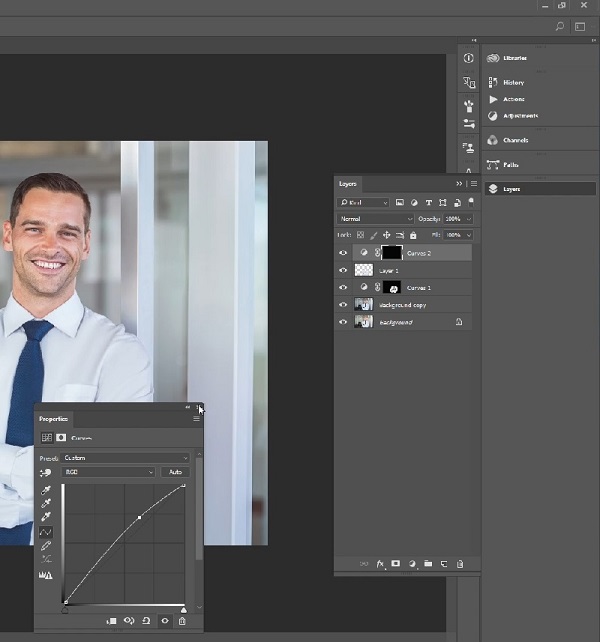Screen dimensions: 600x642
Task: Open the Preset dropdown in Properties
Action: click(125, 457)
